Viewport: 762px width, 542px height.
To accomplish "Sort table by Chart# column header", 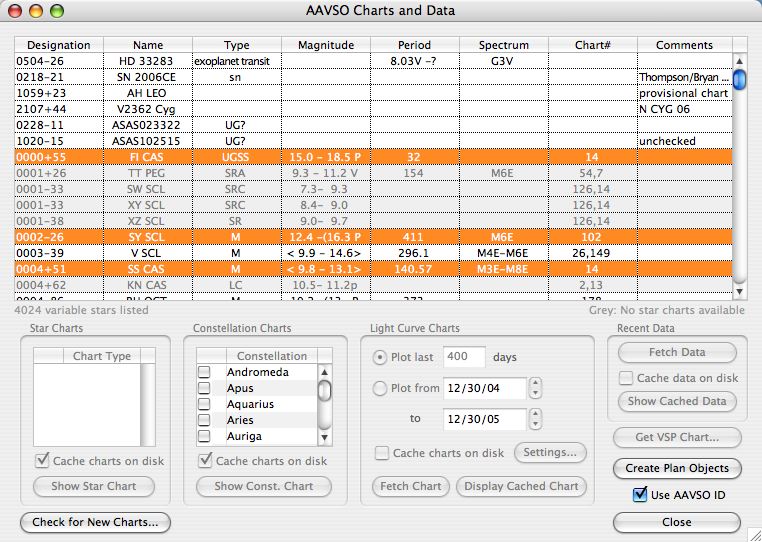I will pos(592,45).
